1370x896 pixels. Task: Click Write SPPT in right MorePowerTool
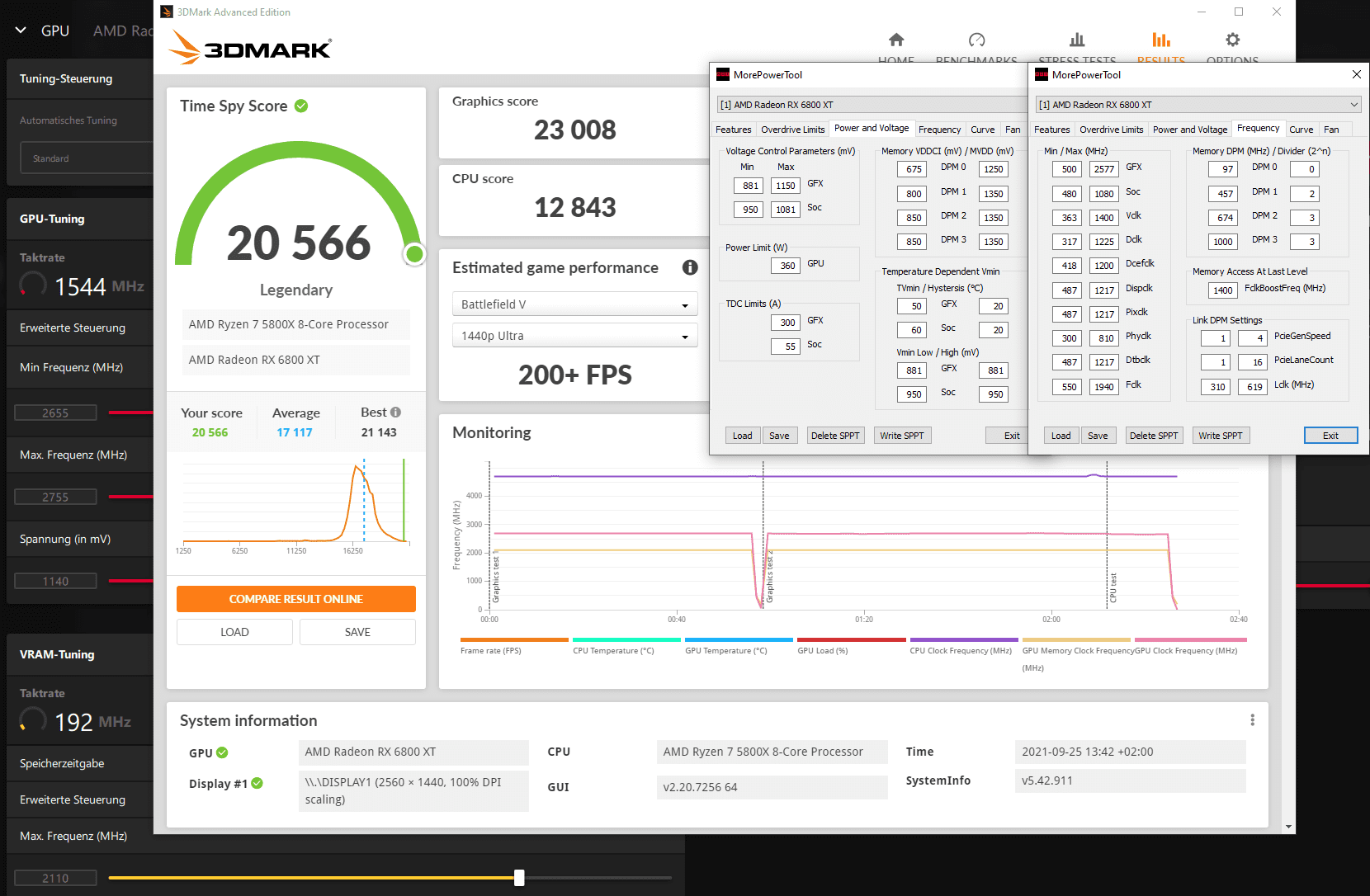[1221, 436]
